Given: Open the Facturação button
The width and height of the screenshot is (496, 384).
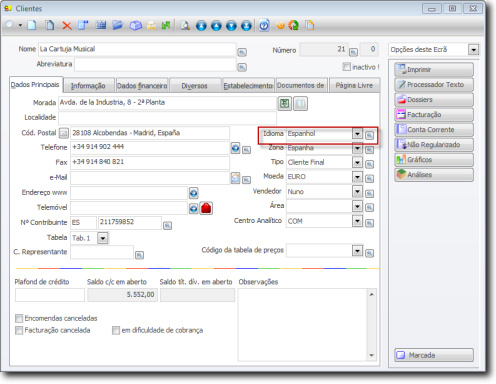Looking at the screenshot, I should tap(434, 115).
